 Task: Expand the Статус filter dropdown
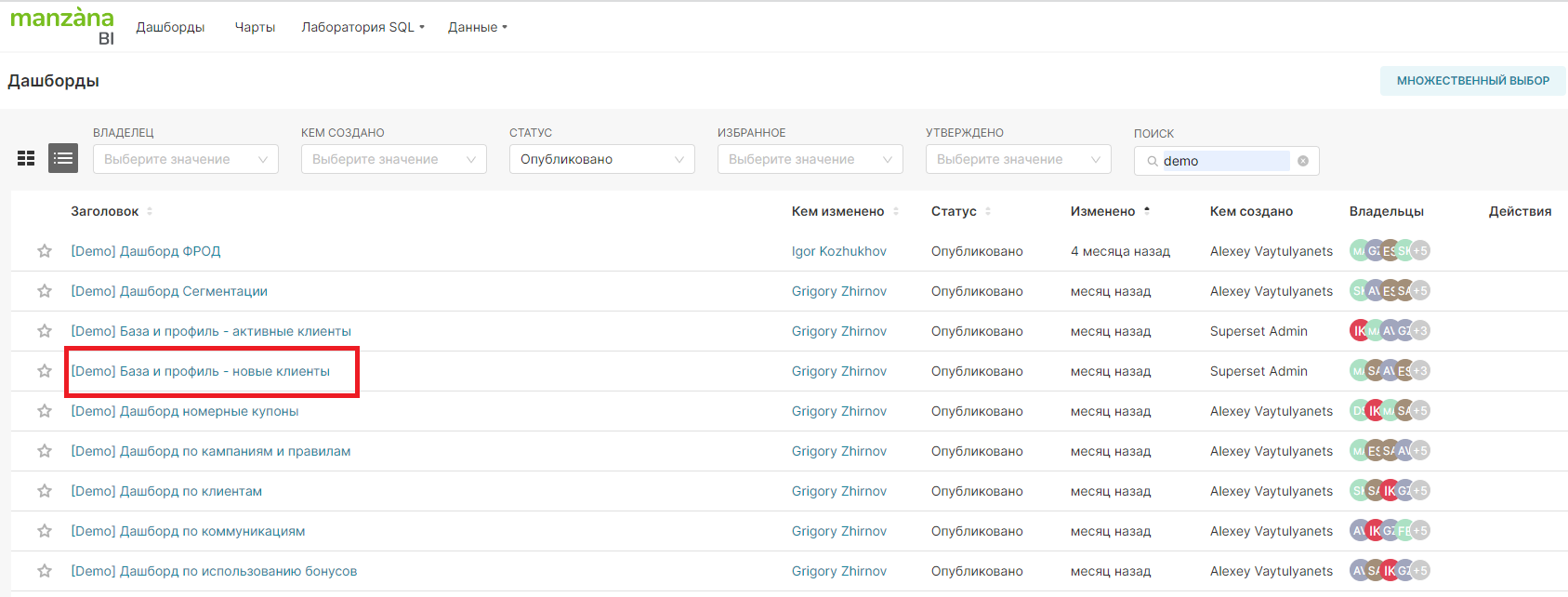pos(601,159)
